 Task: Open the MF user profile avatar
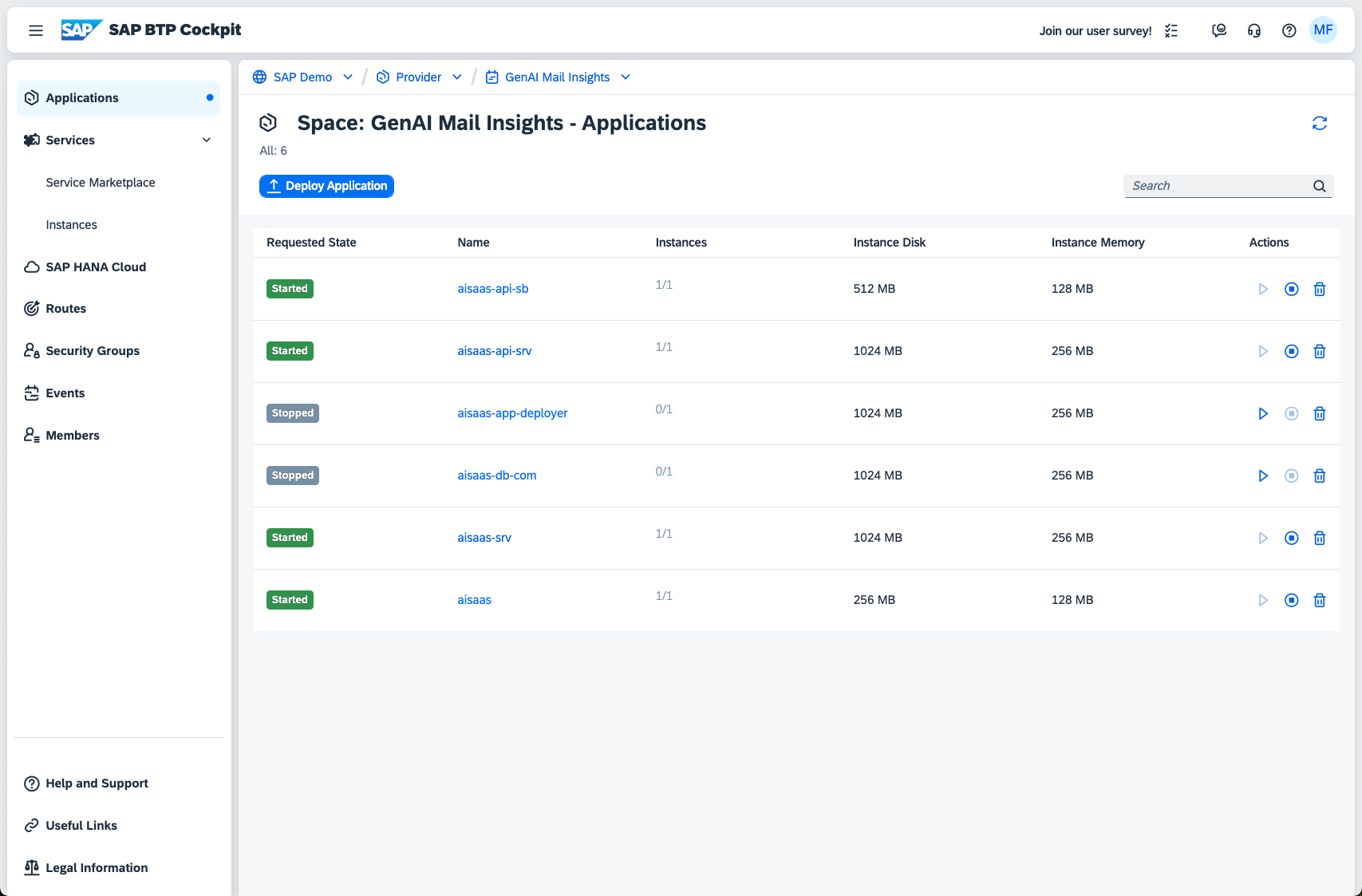click(x=1324, y=30)
